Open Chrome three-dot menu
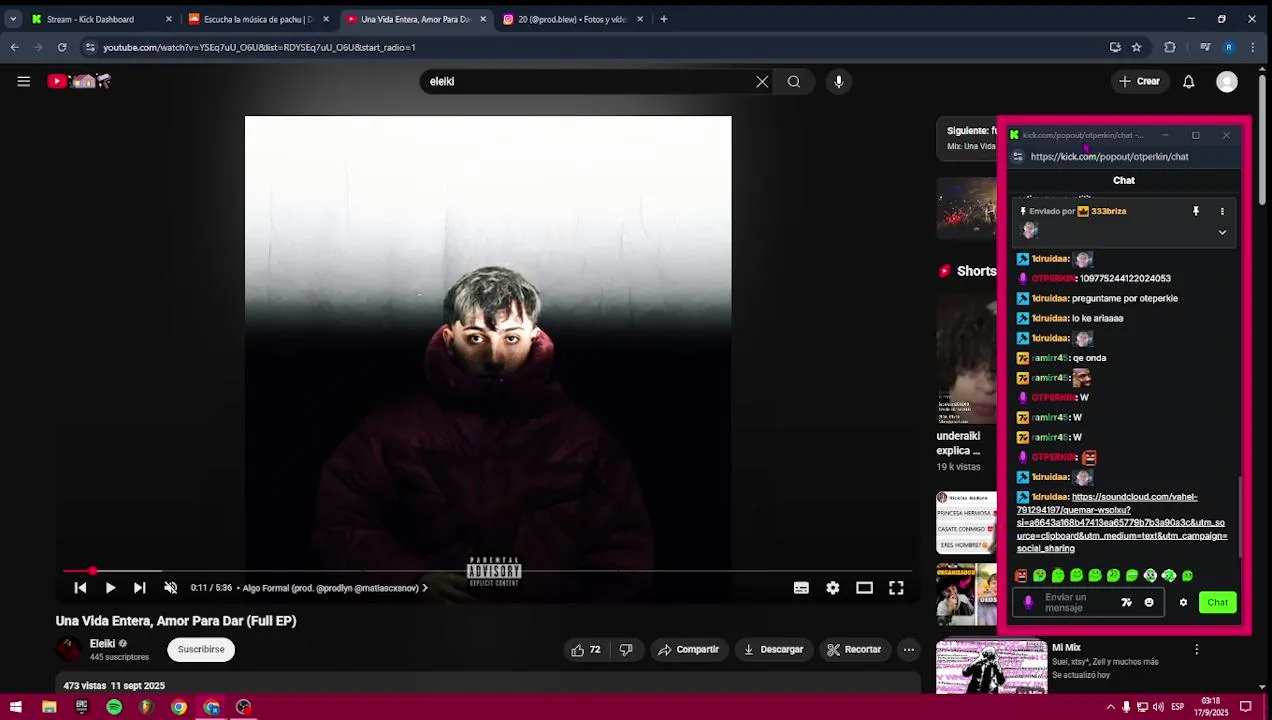 point(1255,47)
